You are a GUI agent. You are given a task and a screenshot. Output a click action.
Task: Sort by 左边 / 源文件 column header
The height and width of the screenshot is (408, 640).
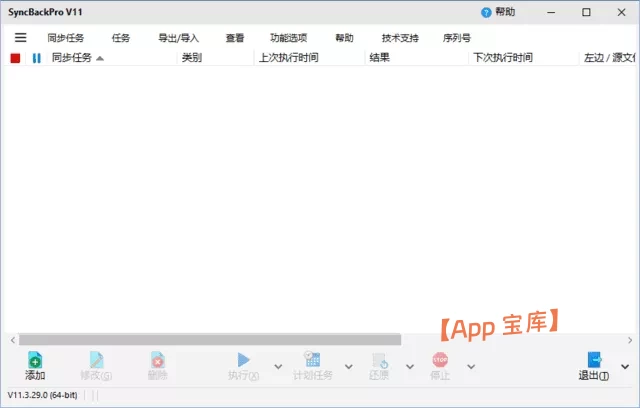(608, 58)
